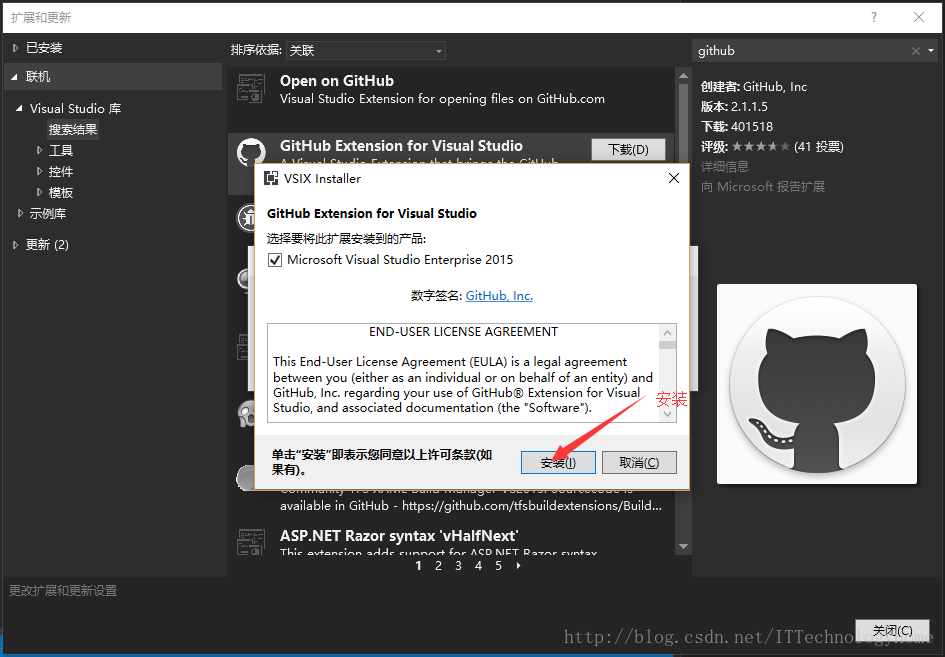Click the 版本: 2.1.1.5 text

(734, 107)
